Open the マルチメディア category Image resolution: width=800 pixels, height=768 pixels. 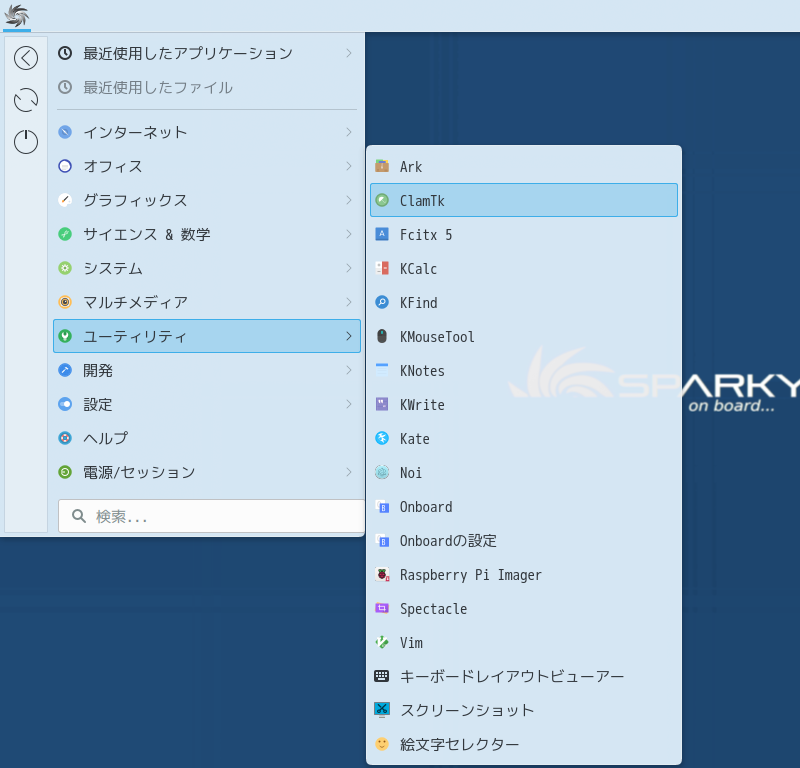[207, 302]
